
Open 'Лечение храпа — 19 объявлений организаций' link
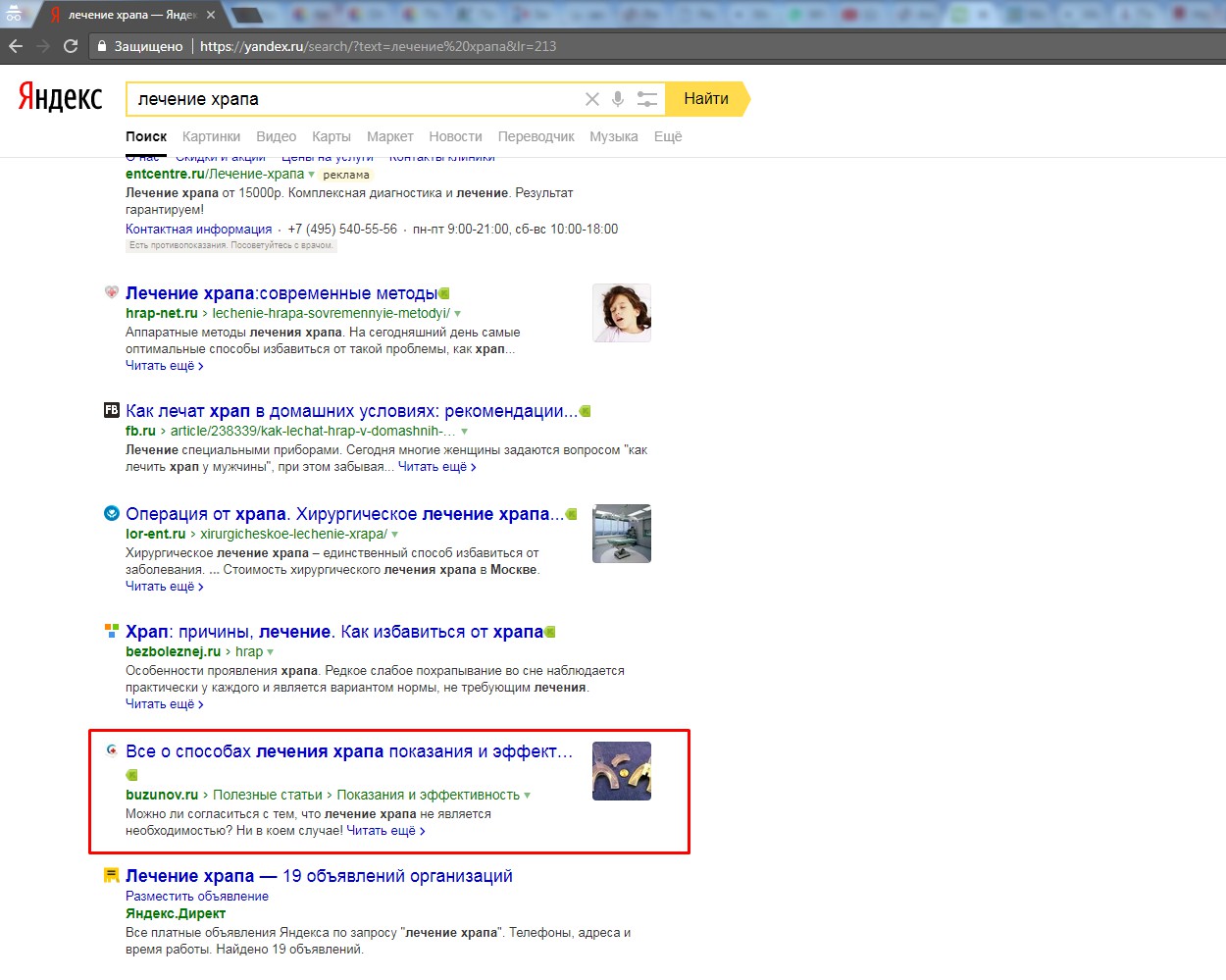[x=319, y=876]
